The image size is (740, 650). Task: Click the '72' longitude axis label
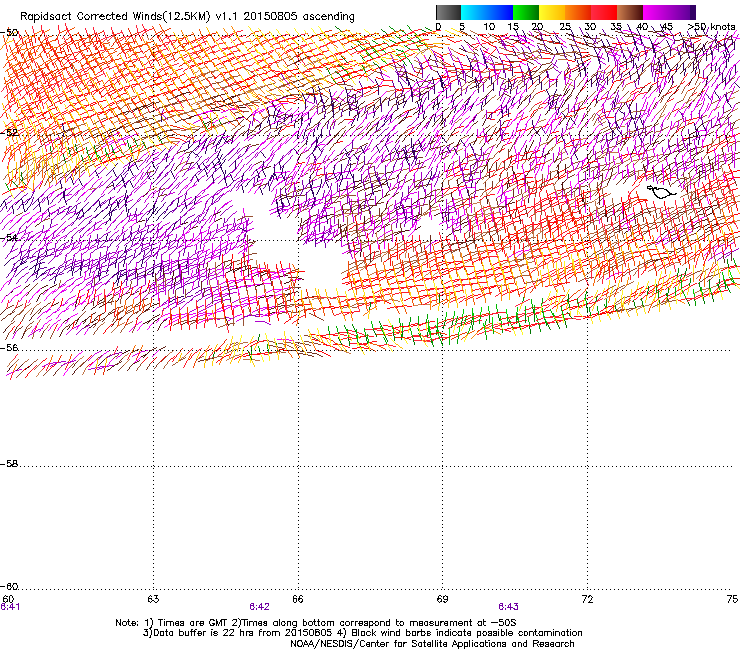click(x=587, y=599)
